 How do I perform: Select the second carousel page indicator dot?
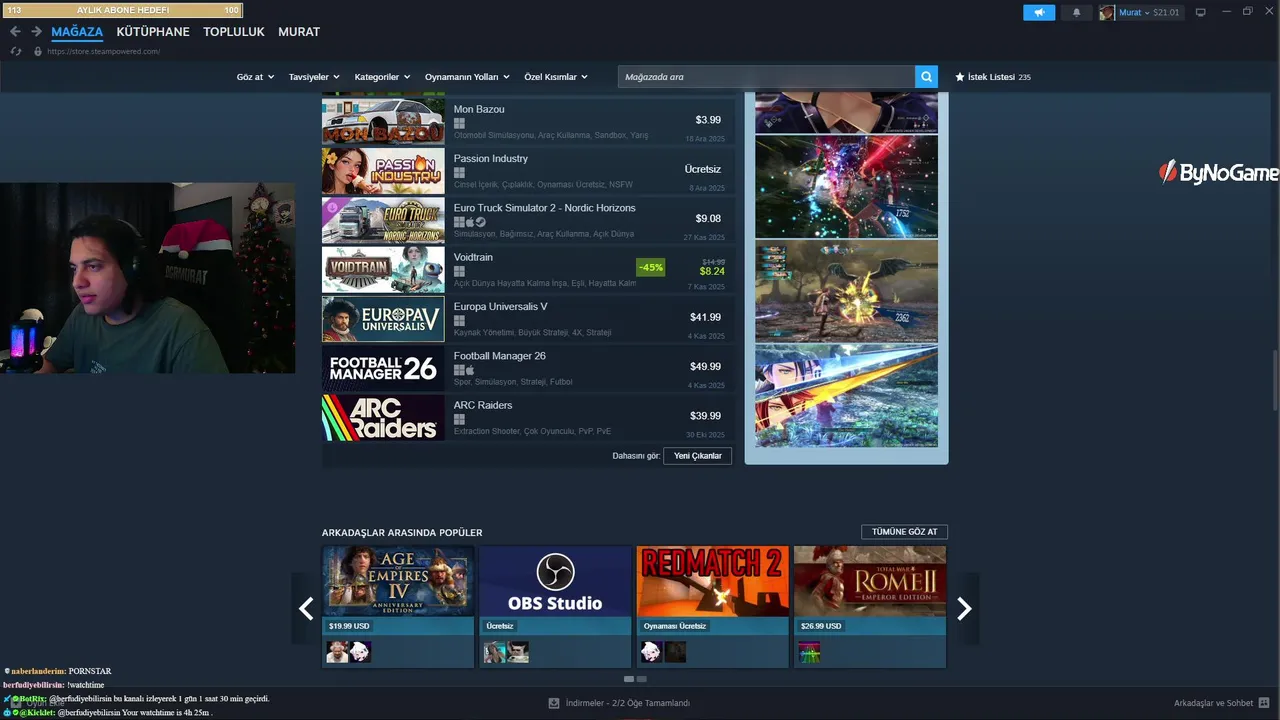point(642,679)
